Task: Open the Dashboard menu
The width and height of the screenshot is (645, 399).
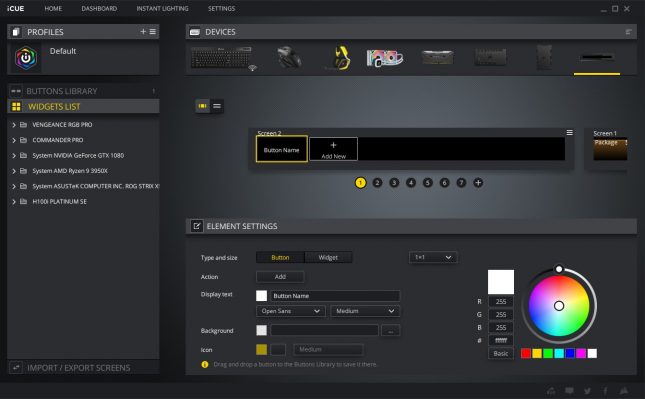Action: (x=99, y=8)
